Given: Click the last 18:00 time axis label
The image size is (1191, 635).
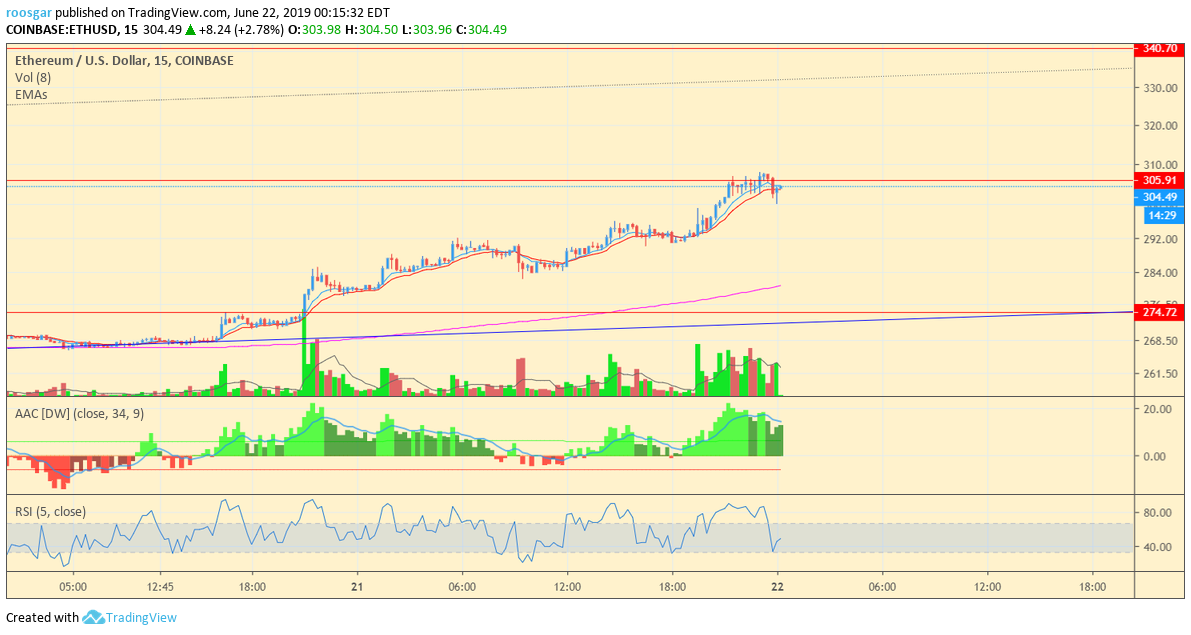Looking at the screenshot, I should 1092,586.
